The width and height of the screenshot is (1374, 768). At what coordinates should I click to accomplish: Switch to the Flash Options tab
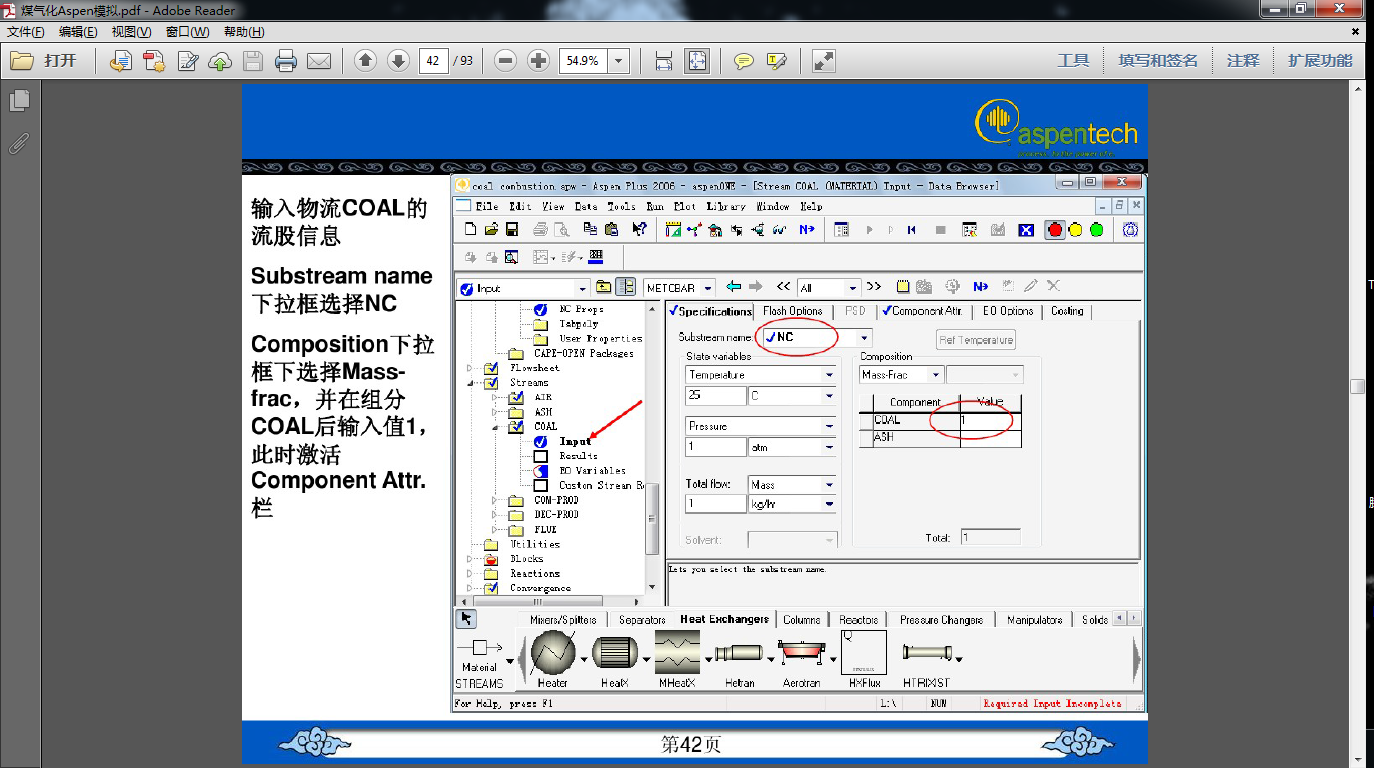click(792, 311)
